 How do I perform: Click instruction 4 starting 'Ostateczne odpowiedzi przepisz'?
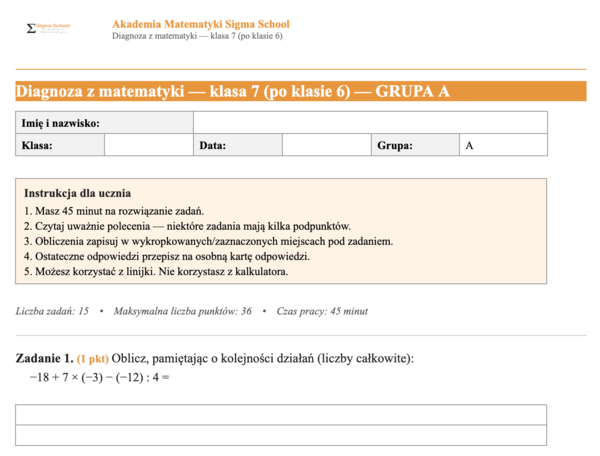(x=167, y=256)
